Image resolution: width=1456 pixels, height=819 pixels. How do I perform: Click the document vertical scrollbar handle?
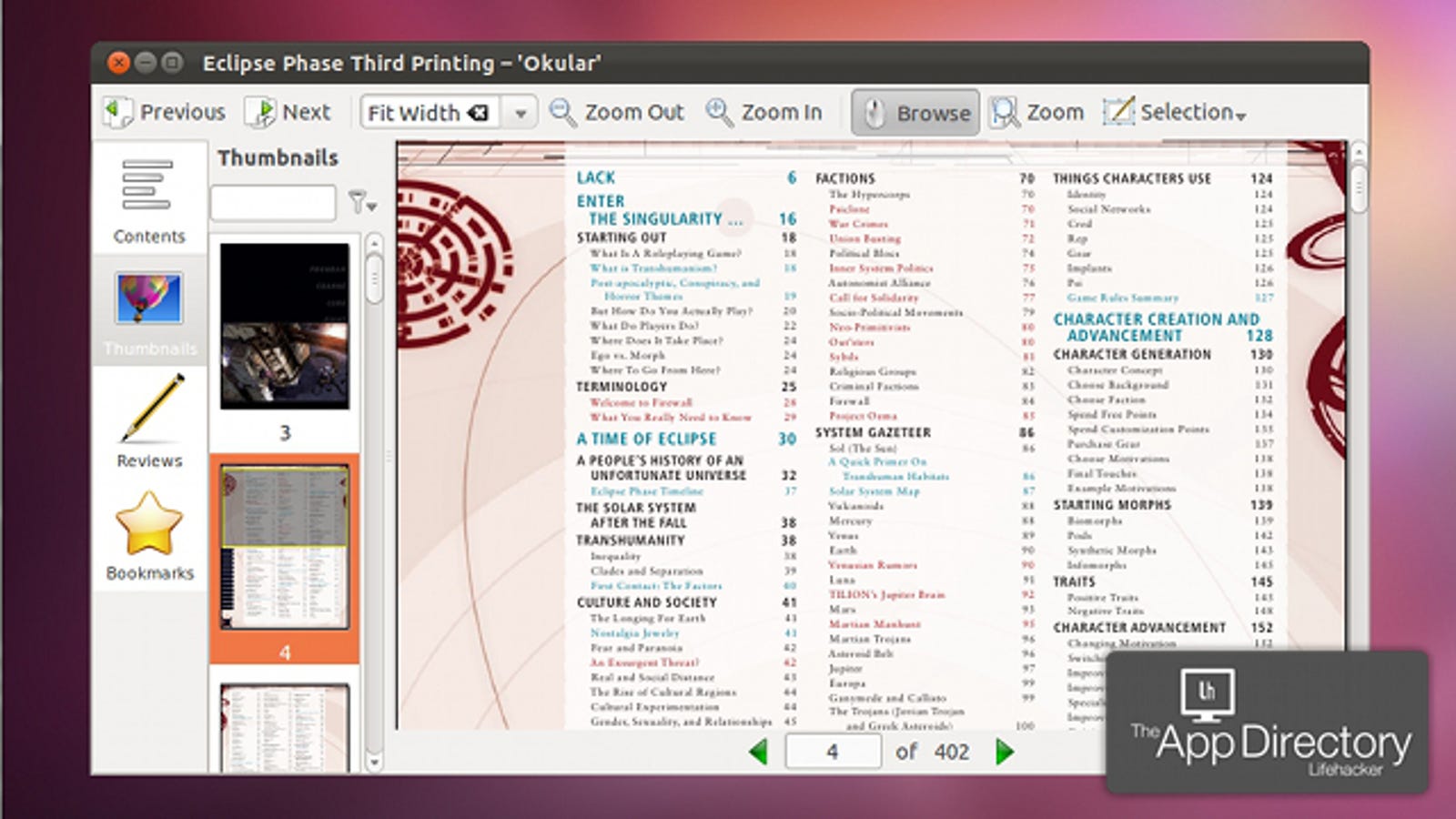[x=1359, y=188]
